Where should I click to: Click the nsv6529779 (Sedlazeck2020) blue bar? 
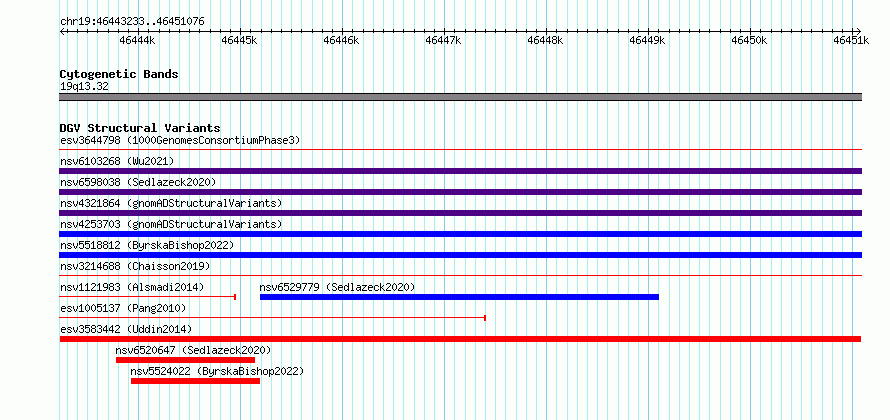click(x=459, y=297)
